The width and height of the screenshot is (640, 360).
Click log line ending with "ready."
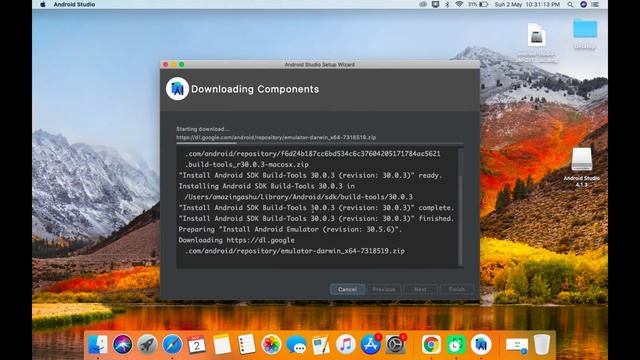pos(310,175)
